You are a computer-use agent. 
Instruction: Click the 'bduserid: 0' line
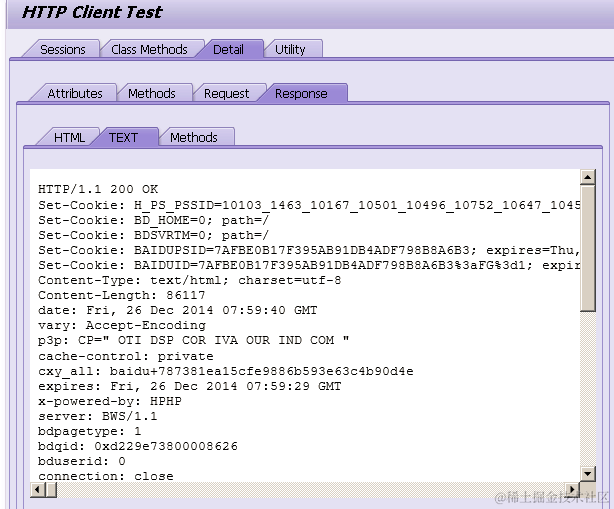coord(82,461)
